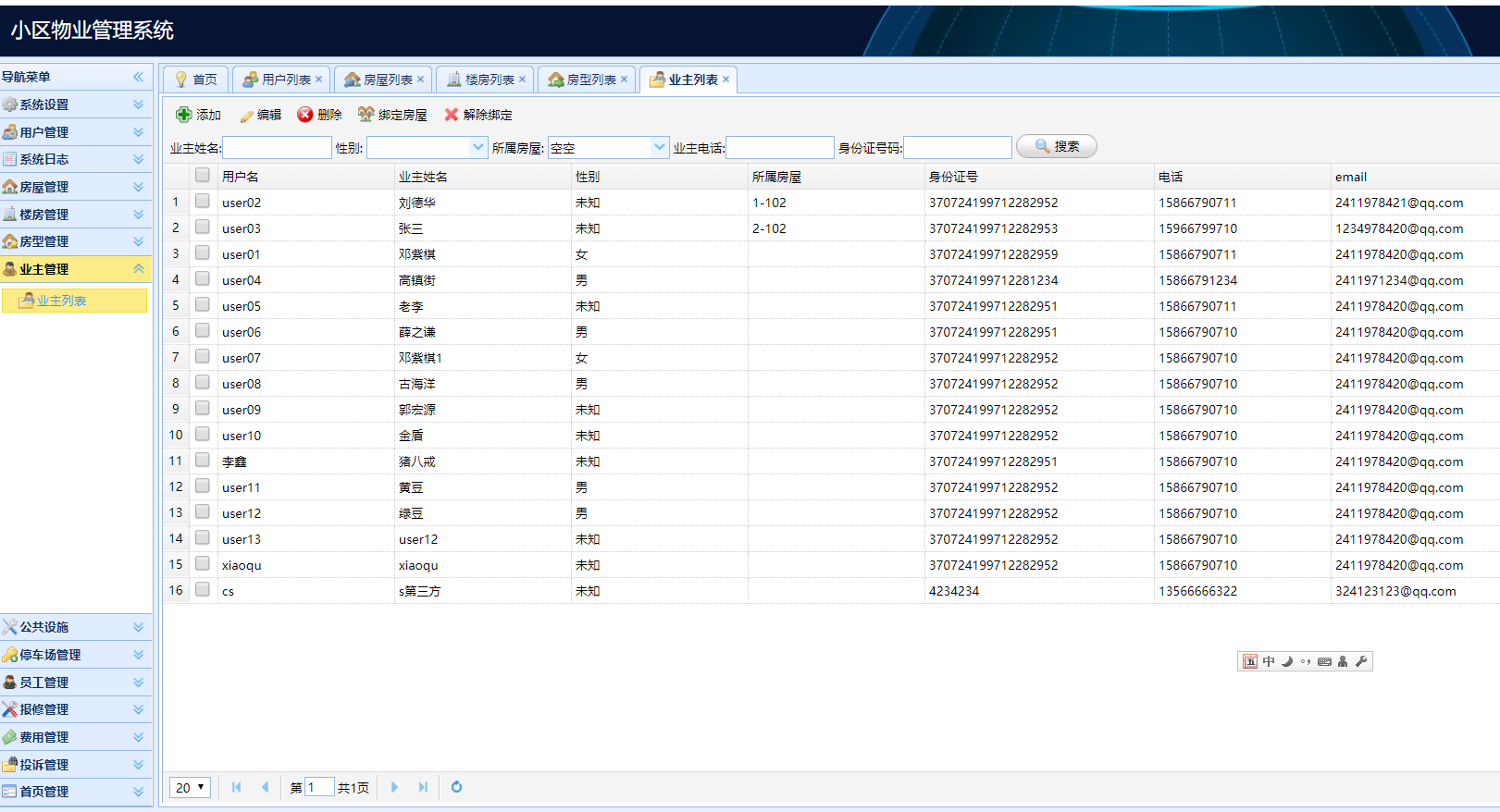Close the 房型列表 tab
The image size is (1500, 812).
(625, 80)
